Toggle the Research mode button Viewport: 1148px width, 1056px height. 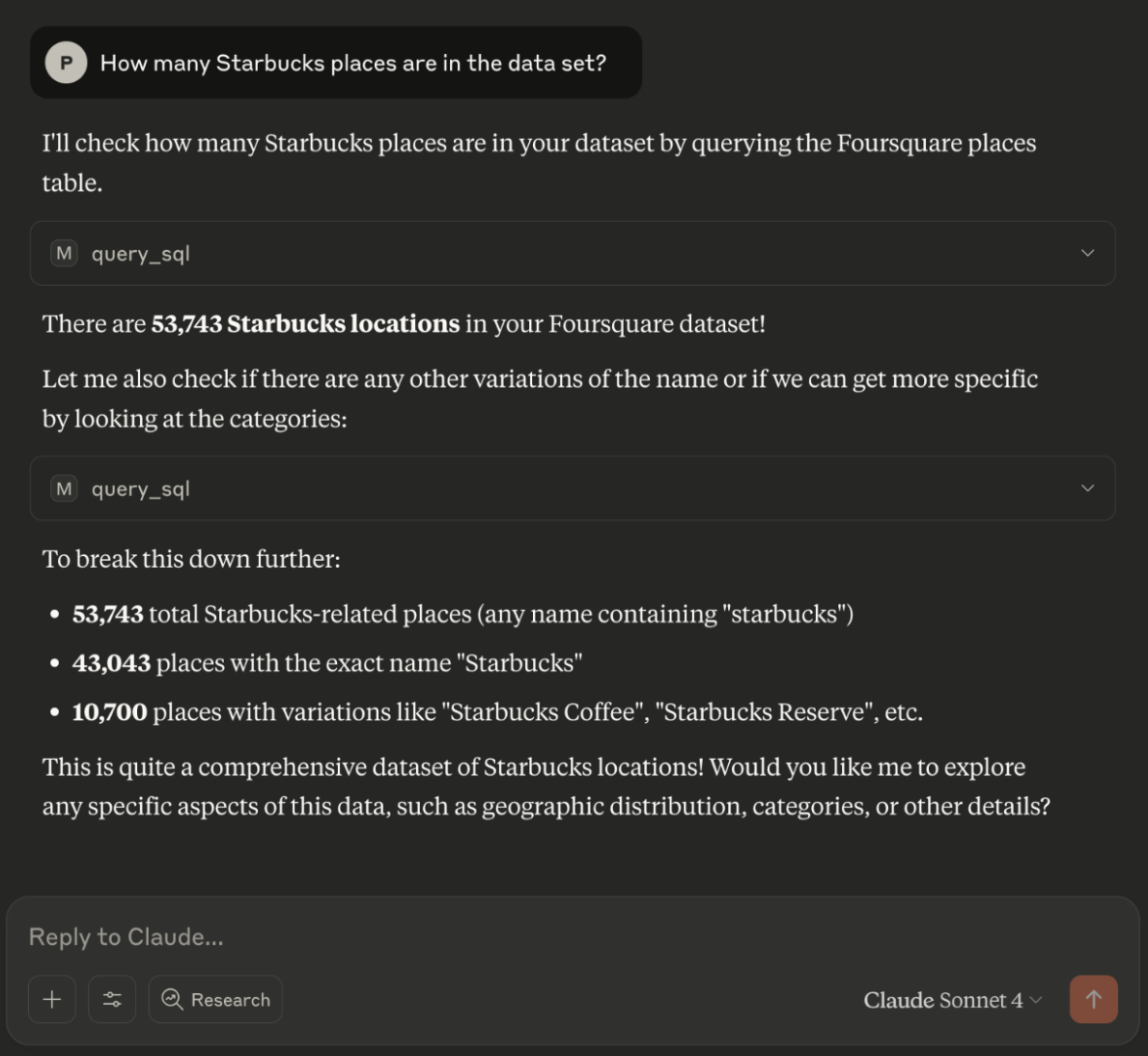[x=215, y=999]
